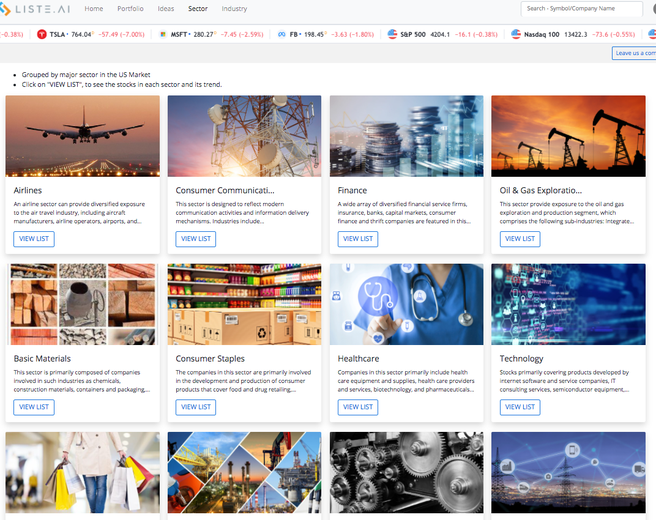Viewport: 656px width, 520px height.
Task: View list for the Finance sector
Action: pos(358,239)
